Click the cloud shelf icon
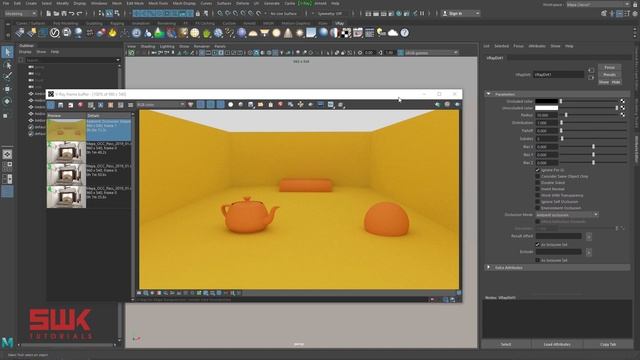Screen dimensions: 640x360 [x=393, y=33]
